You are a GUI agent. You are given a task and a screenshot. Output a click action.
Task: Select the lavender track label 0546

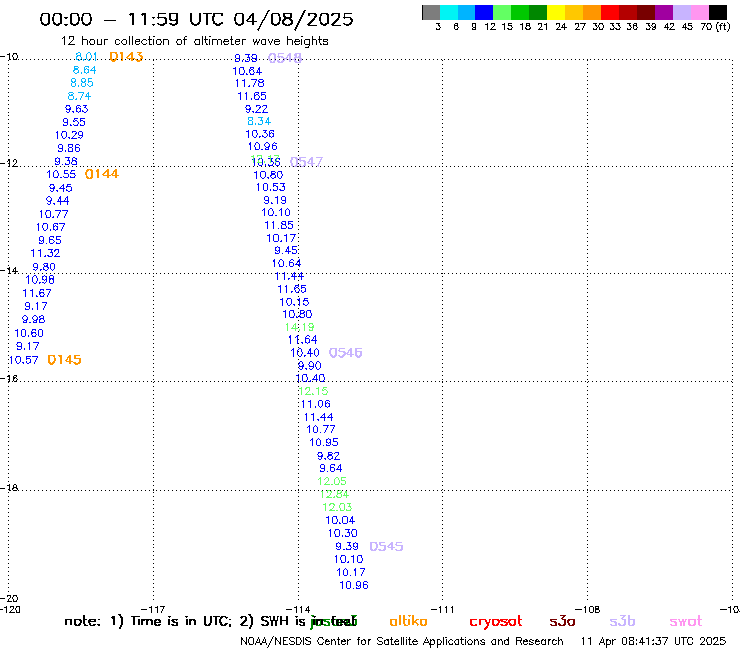pyautogui.click(x=345, y=353)
